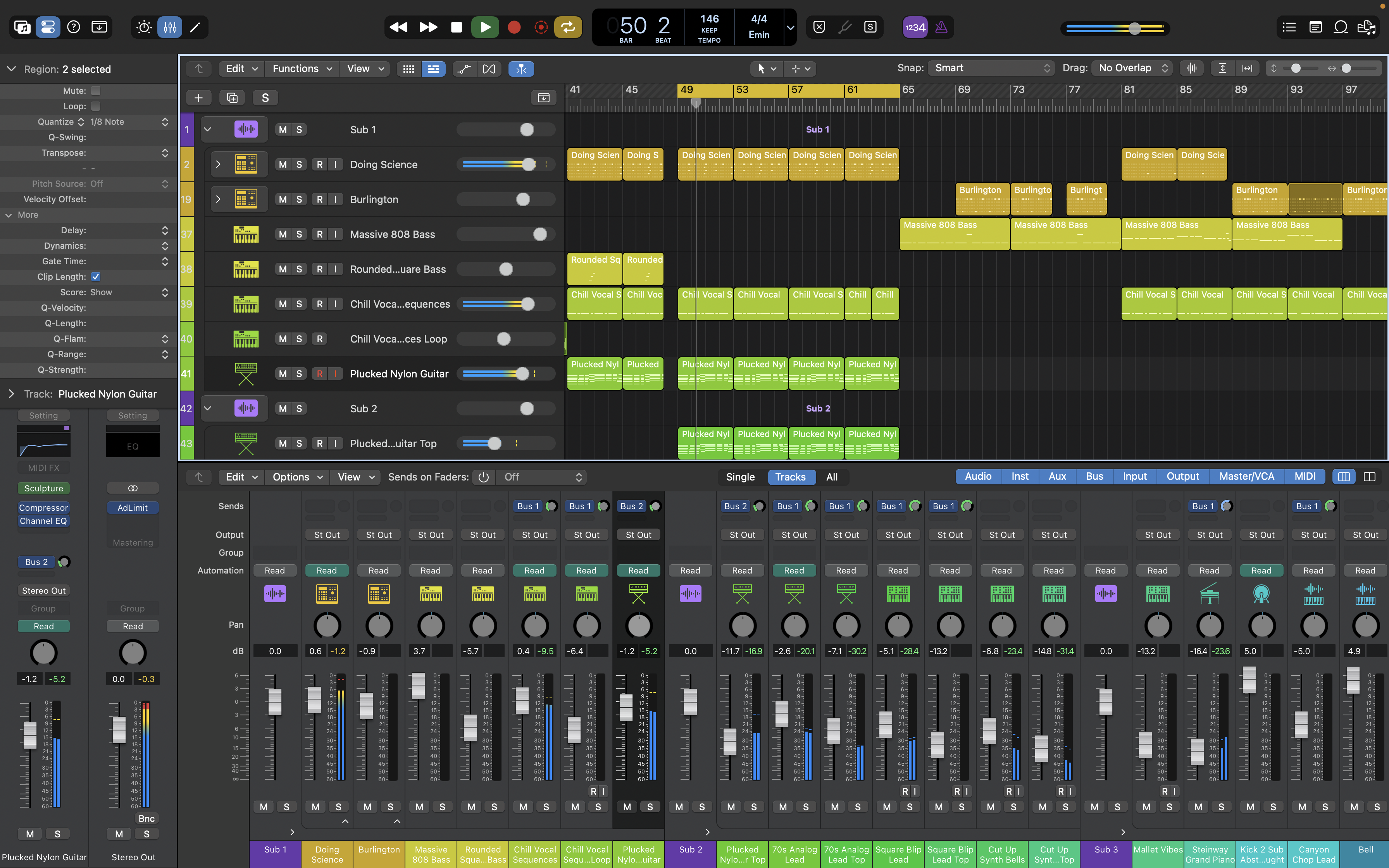Open the Drag No Overlap dropdown
Image resolution: width=1389 pixels, height=868 pixels.
(1131, 68)
